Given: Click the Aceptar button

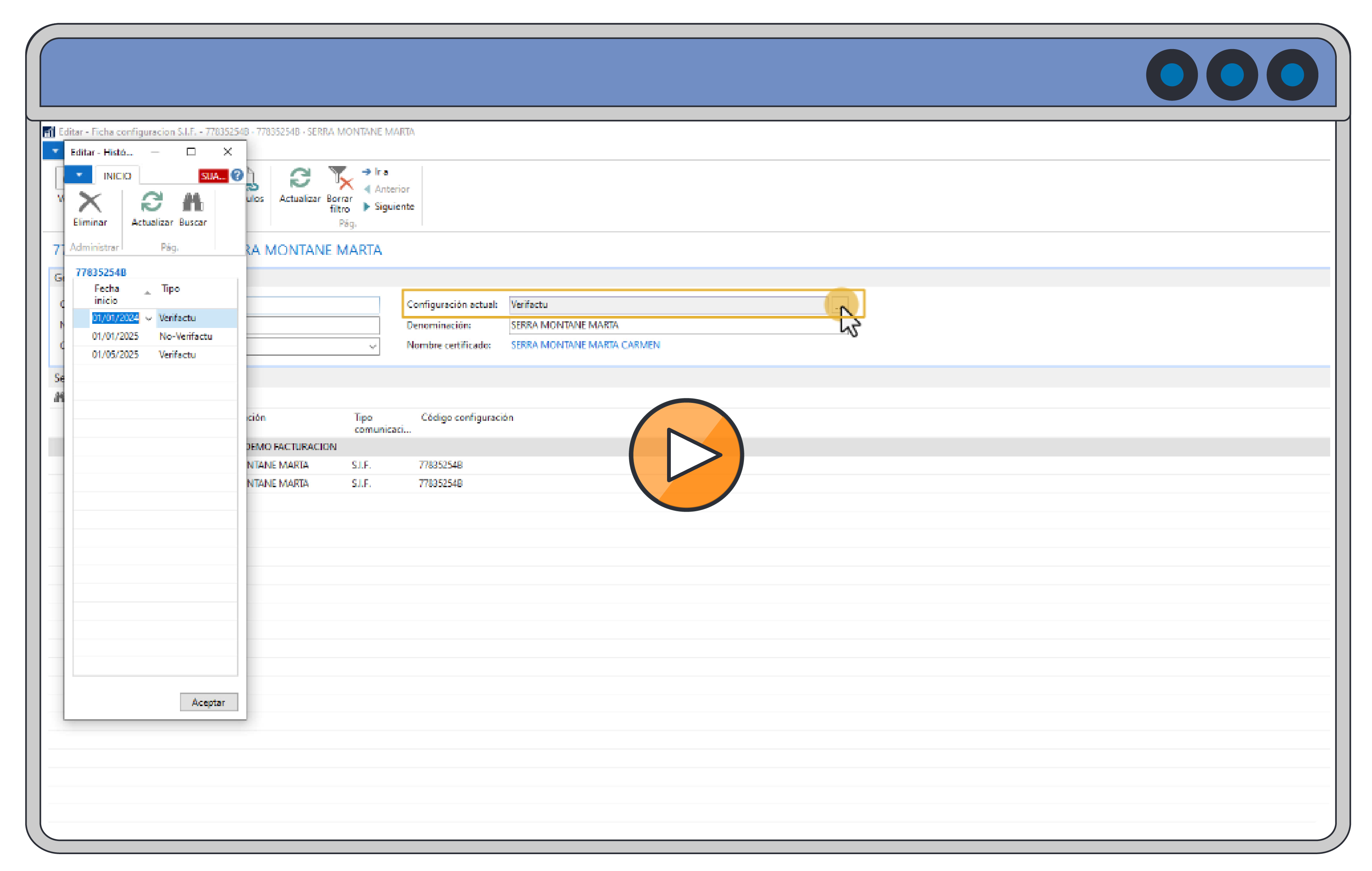Looking at the screenshot, I should pos(208,702).
